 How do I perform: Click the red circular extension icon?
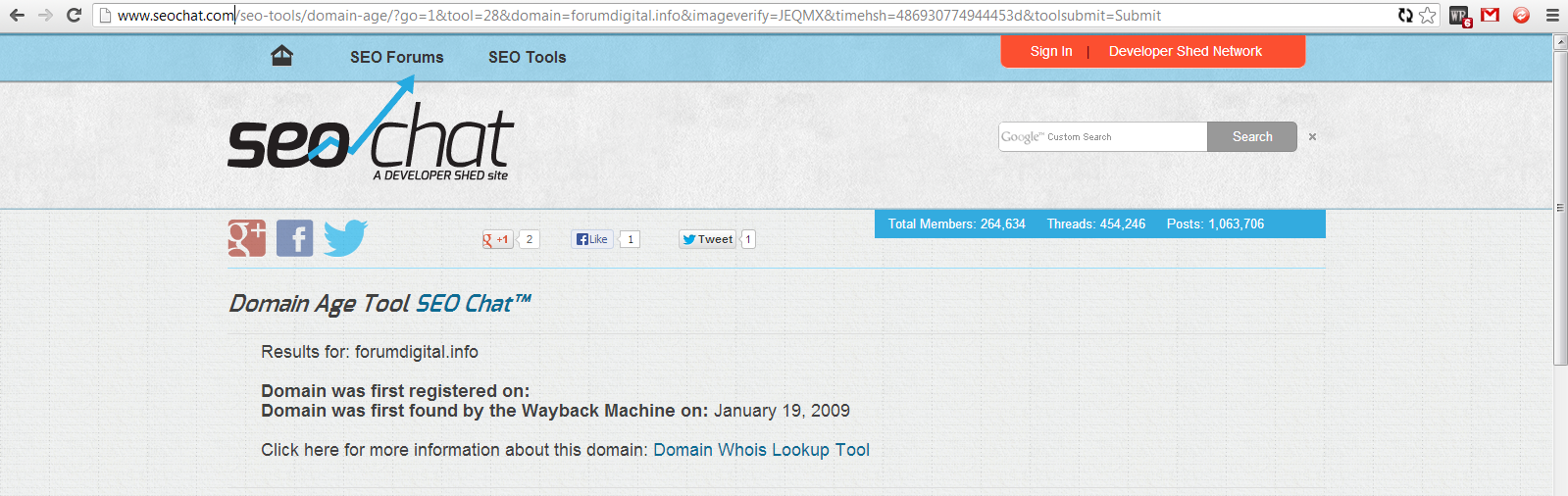click(x=1521, y=15)
